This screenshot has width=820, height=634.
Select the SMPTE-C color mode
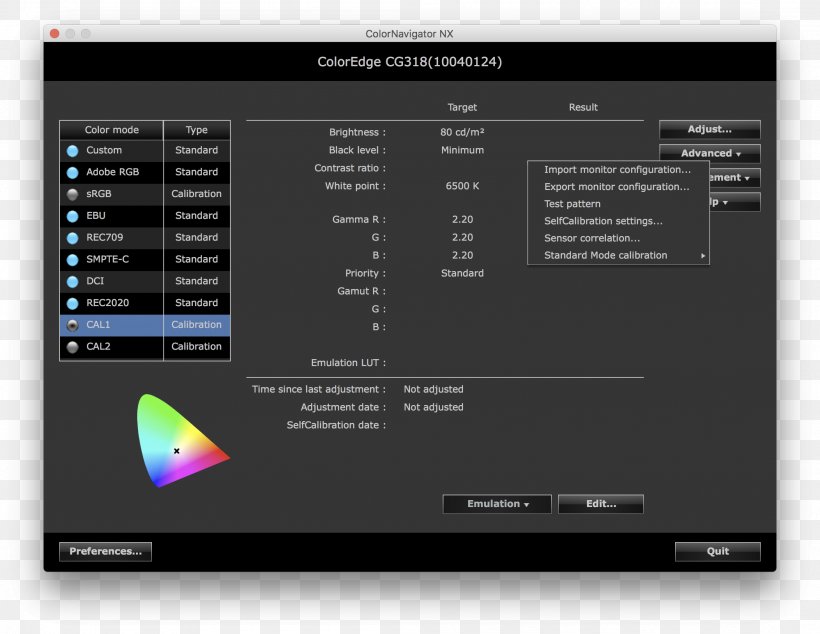145,259
